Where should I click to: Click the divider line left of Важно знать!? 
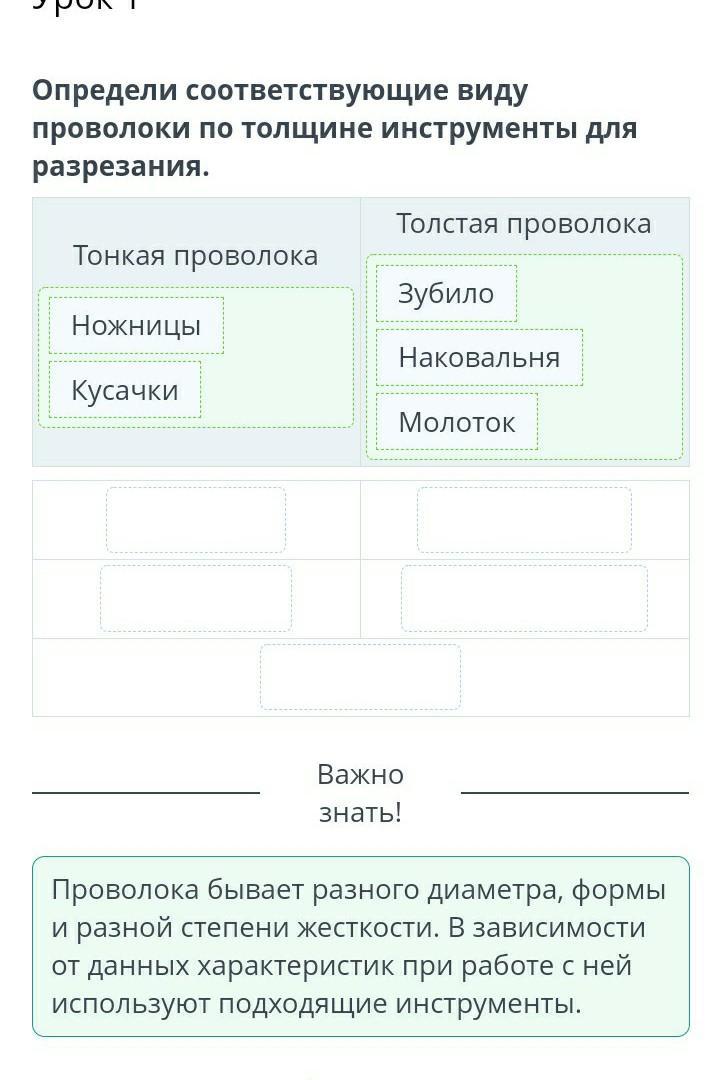[x=146, y=793]
